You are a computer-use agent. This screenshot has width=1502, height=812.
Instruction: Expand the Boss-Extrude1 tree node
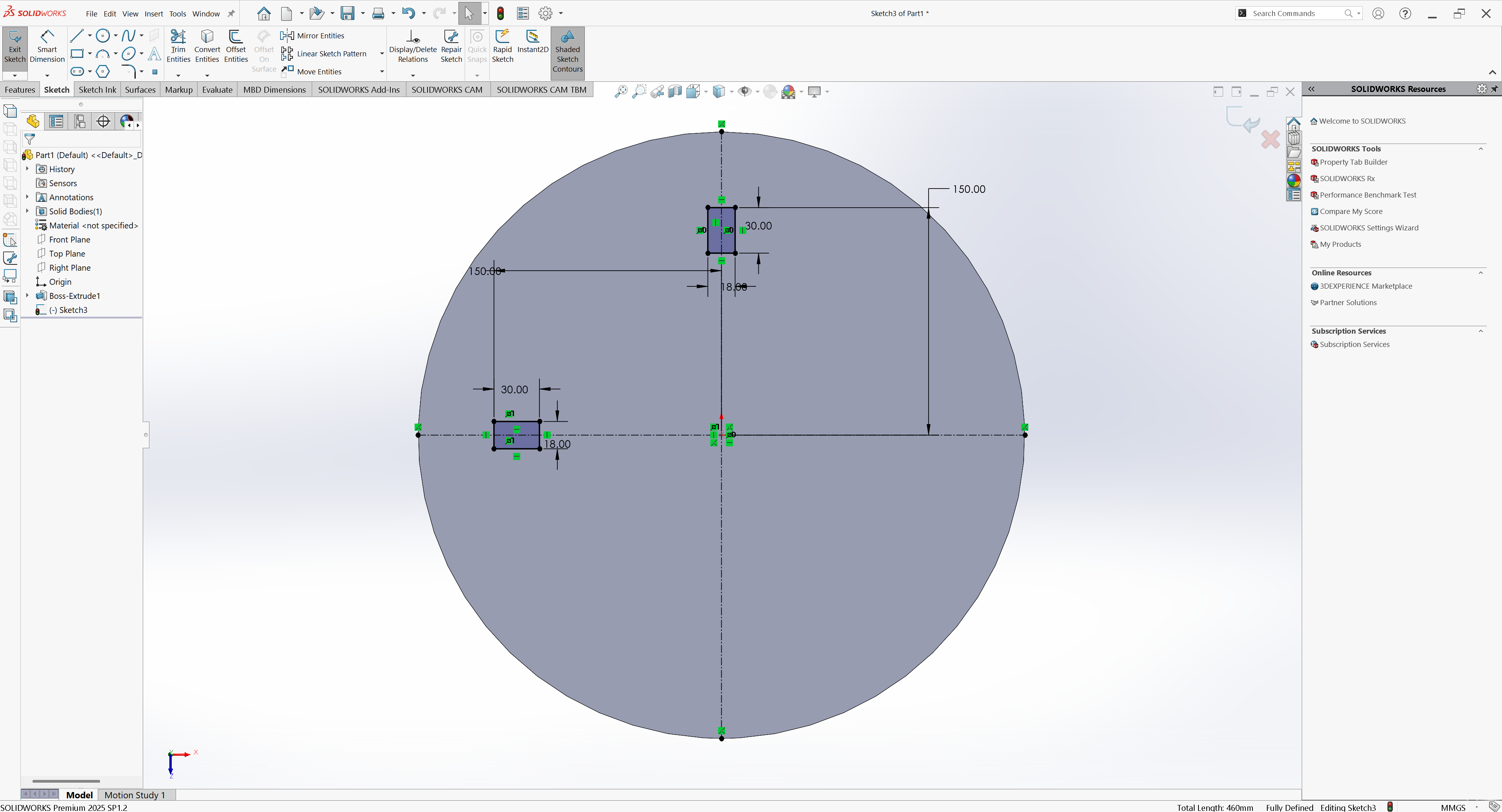click(x=27, y=296)
